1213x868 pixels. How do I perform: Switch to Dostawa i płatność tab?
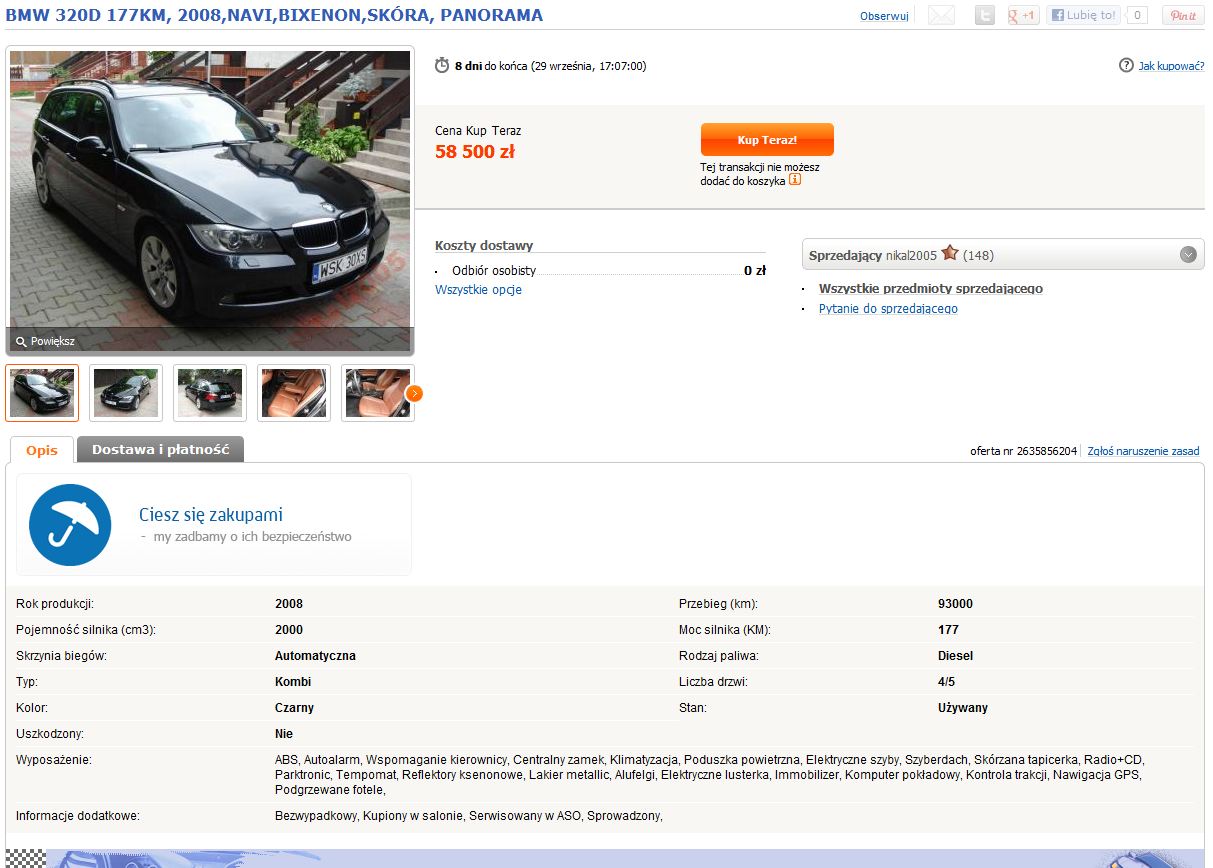coord(160,449)
